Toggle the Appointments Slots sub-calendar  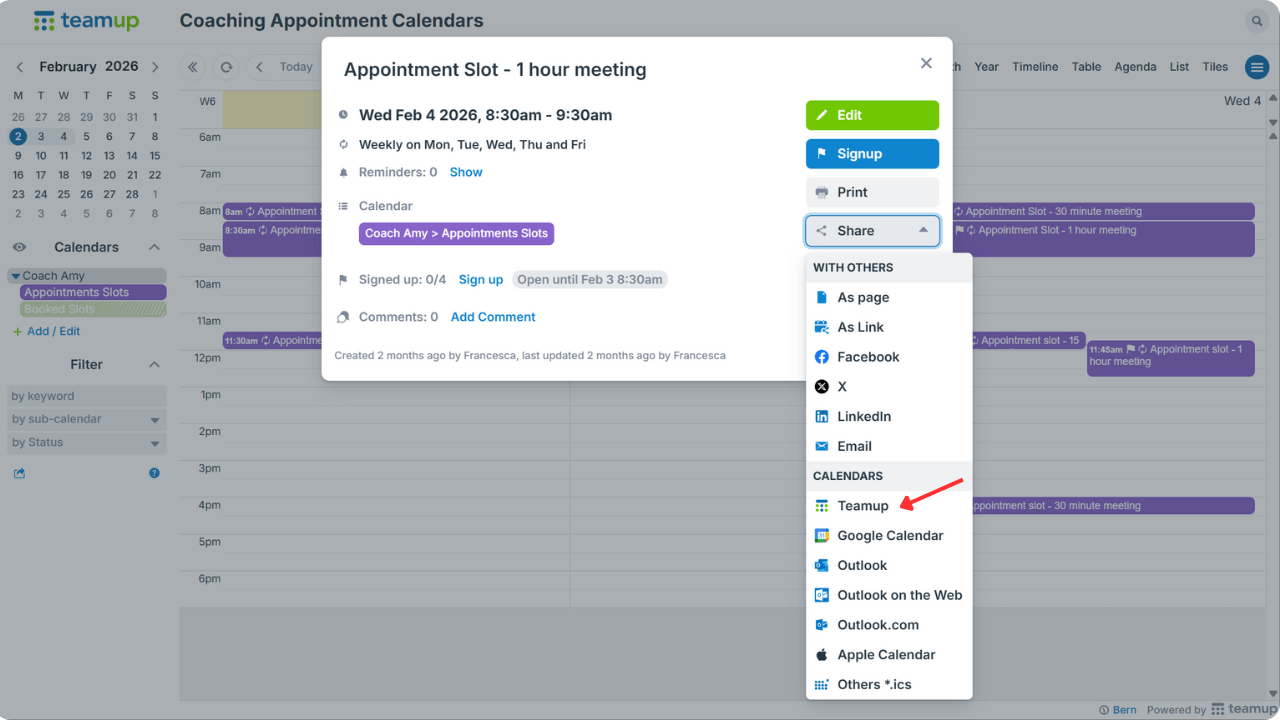(92, 292)
